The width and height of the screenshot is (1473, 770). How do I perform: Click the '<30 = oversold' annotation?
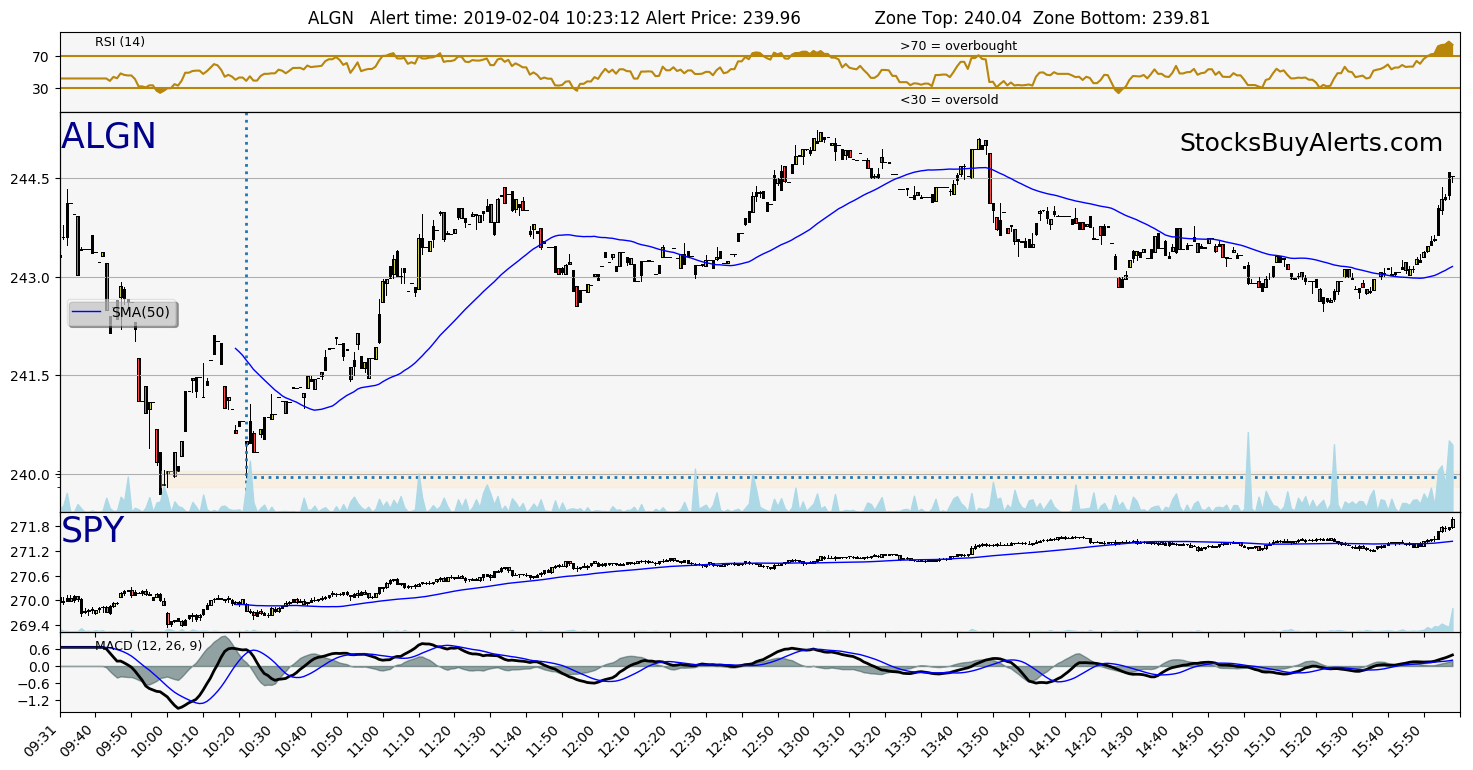[x=949, y=100]
